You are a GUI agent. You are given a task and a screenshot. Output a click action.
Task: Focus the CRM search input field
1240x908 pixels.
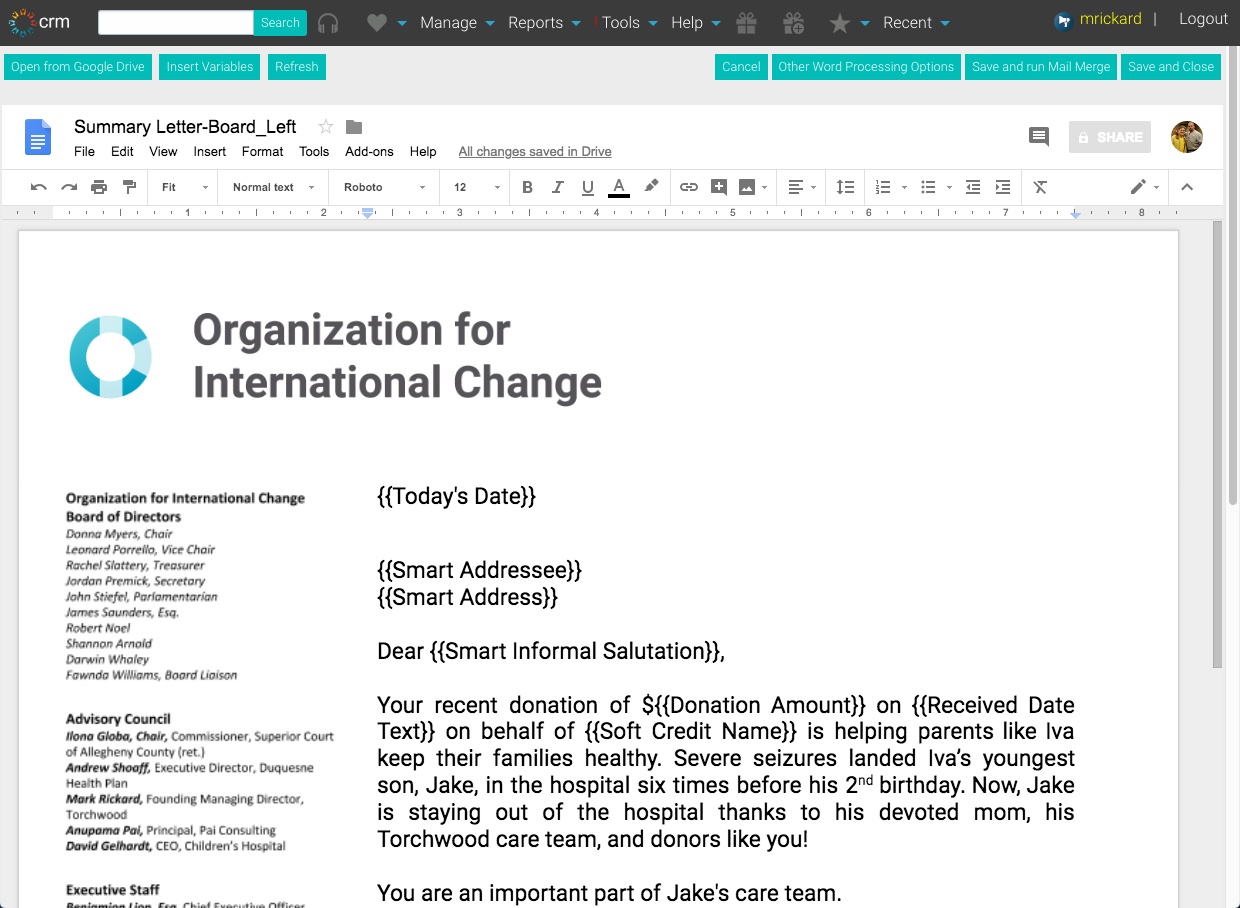176,22
